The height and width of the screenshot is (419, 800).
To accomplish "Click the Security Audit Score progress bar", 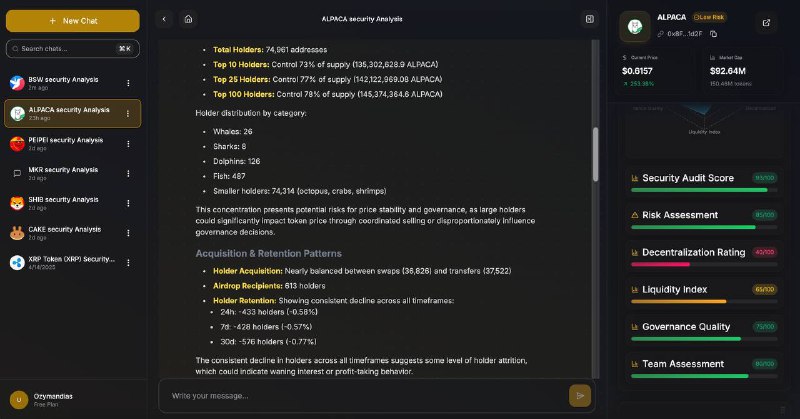I will click(704, 190).
